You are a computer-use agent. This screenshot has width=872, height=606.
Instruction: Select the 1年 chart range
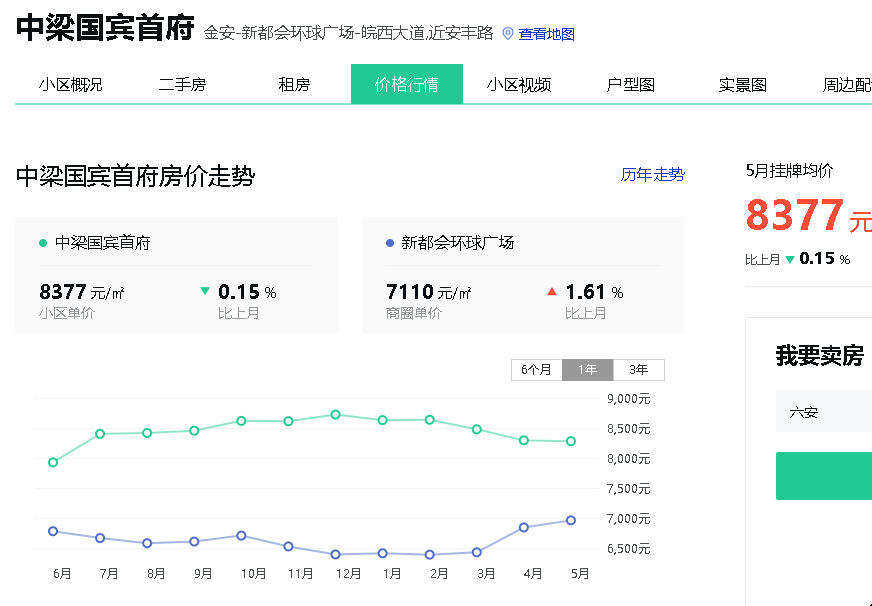[587, 370]
